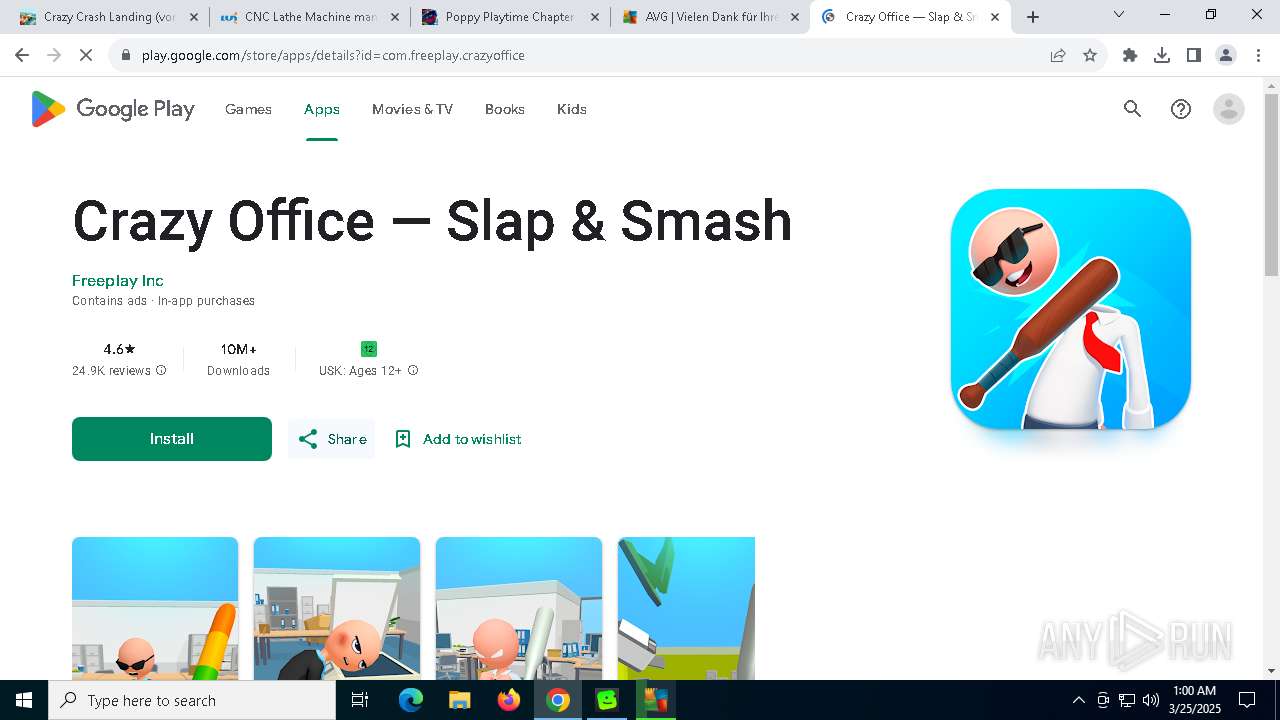The image size is (1280, 720).
Task: Open File Explorer from the taskbar
Action: [459, 700]
